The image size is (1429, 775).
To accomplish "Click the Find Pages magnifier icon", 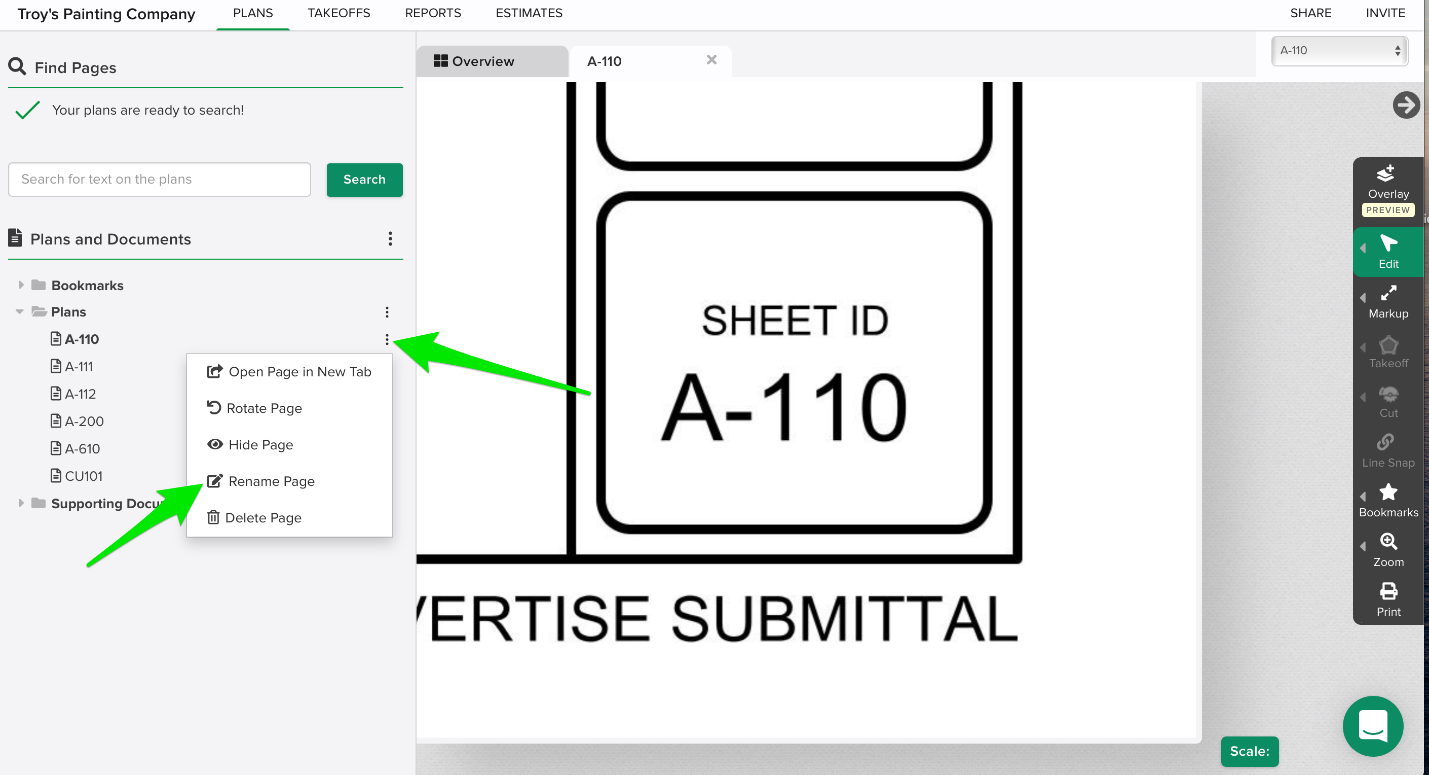I will coord(17,67).
